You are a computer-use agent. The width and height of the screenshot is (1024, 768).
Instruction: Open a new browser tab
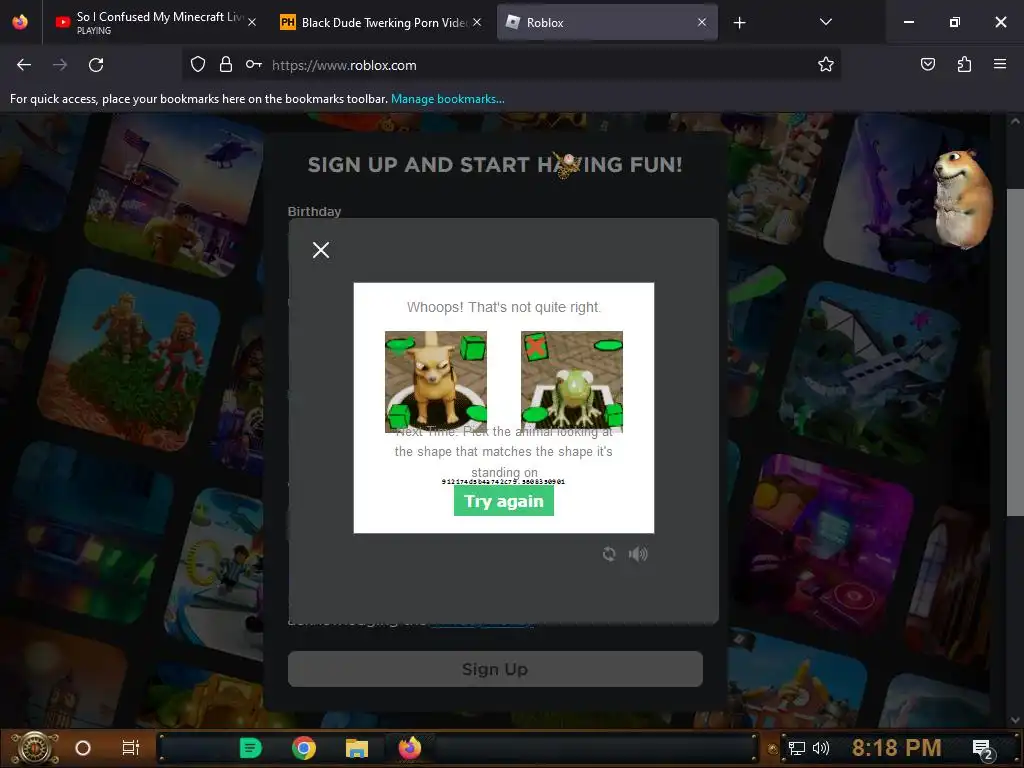tap(739, 23)
